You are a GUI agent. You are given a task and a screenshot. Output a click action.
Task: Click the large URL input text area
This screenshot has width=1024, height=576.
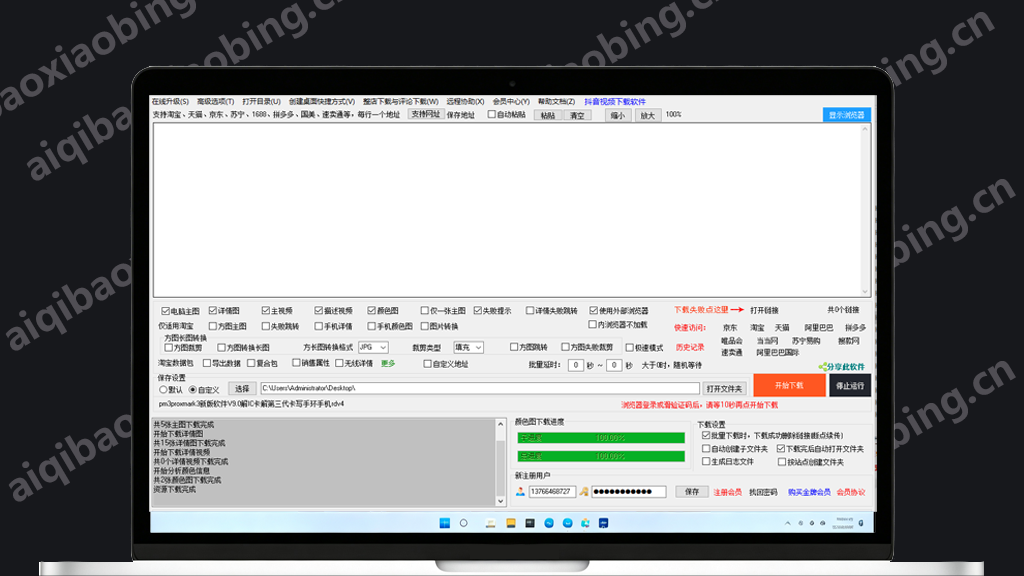507,210
